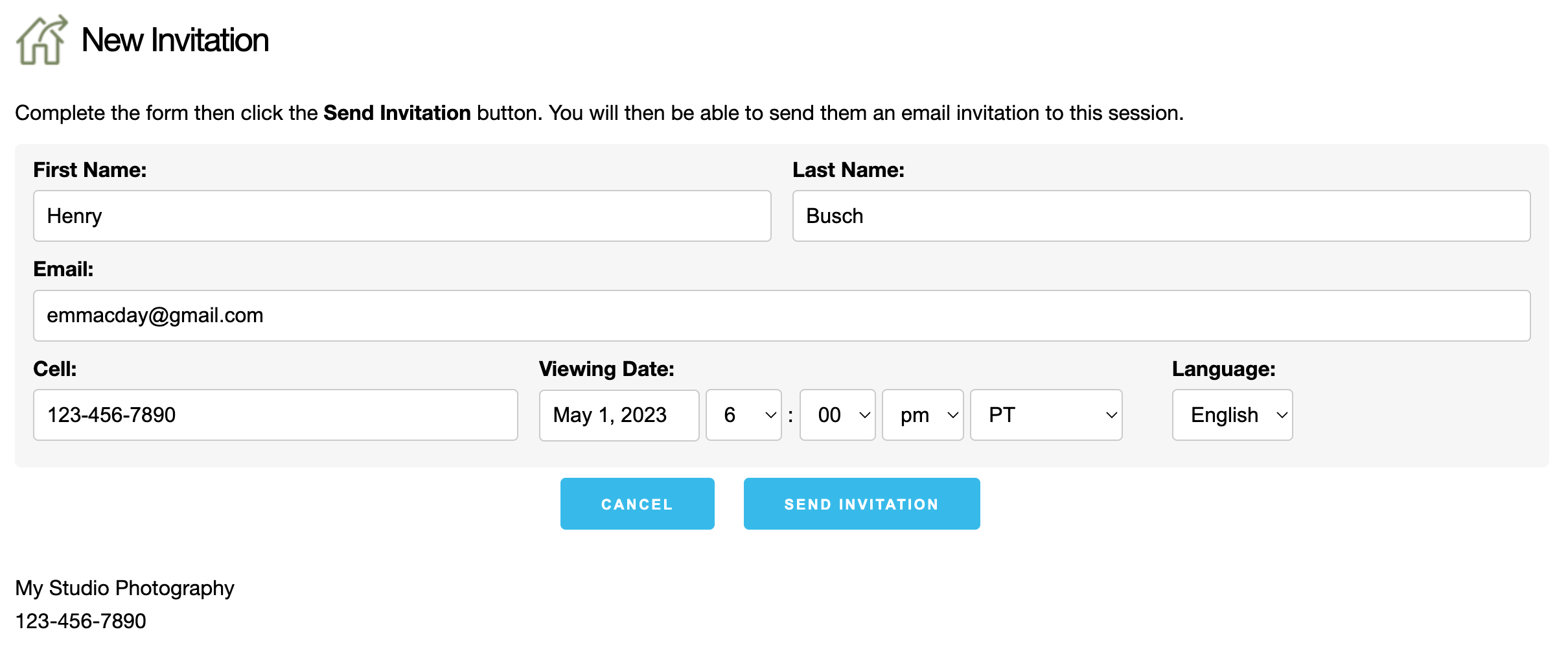Viewport: 1568px width, 647px height.
Task: Expand the PT timezone dropdown
Action: click(x=1046, y=415)
